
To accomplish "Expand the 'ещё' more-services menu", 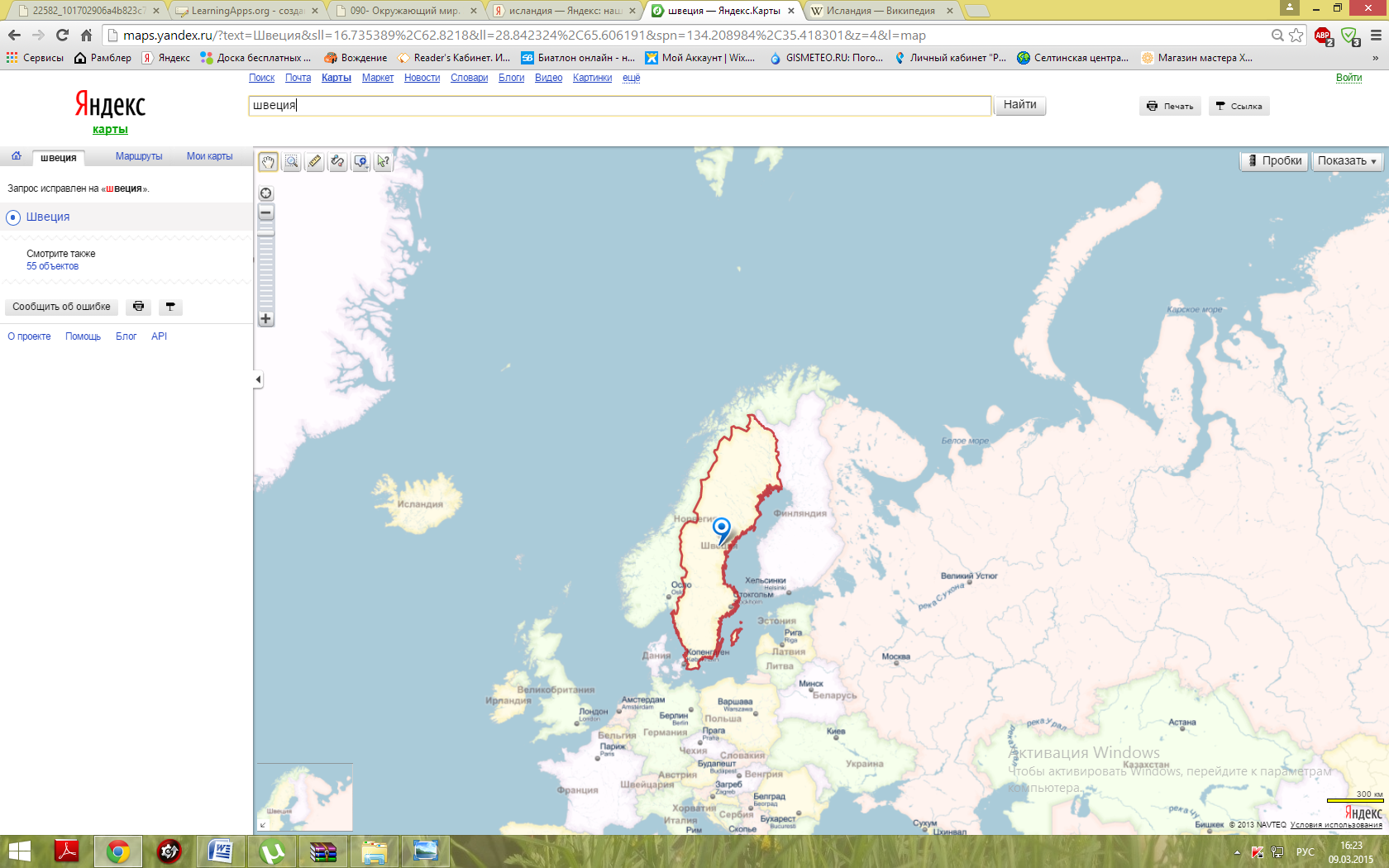I will (x=631, y=78).
